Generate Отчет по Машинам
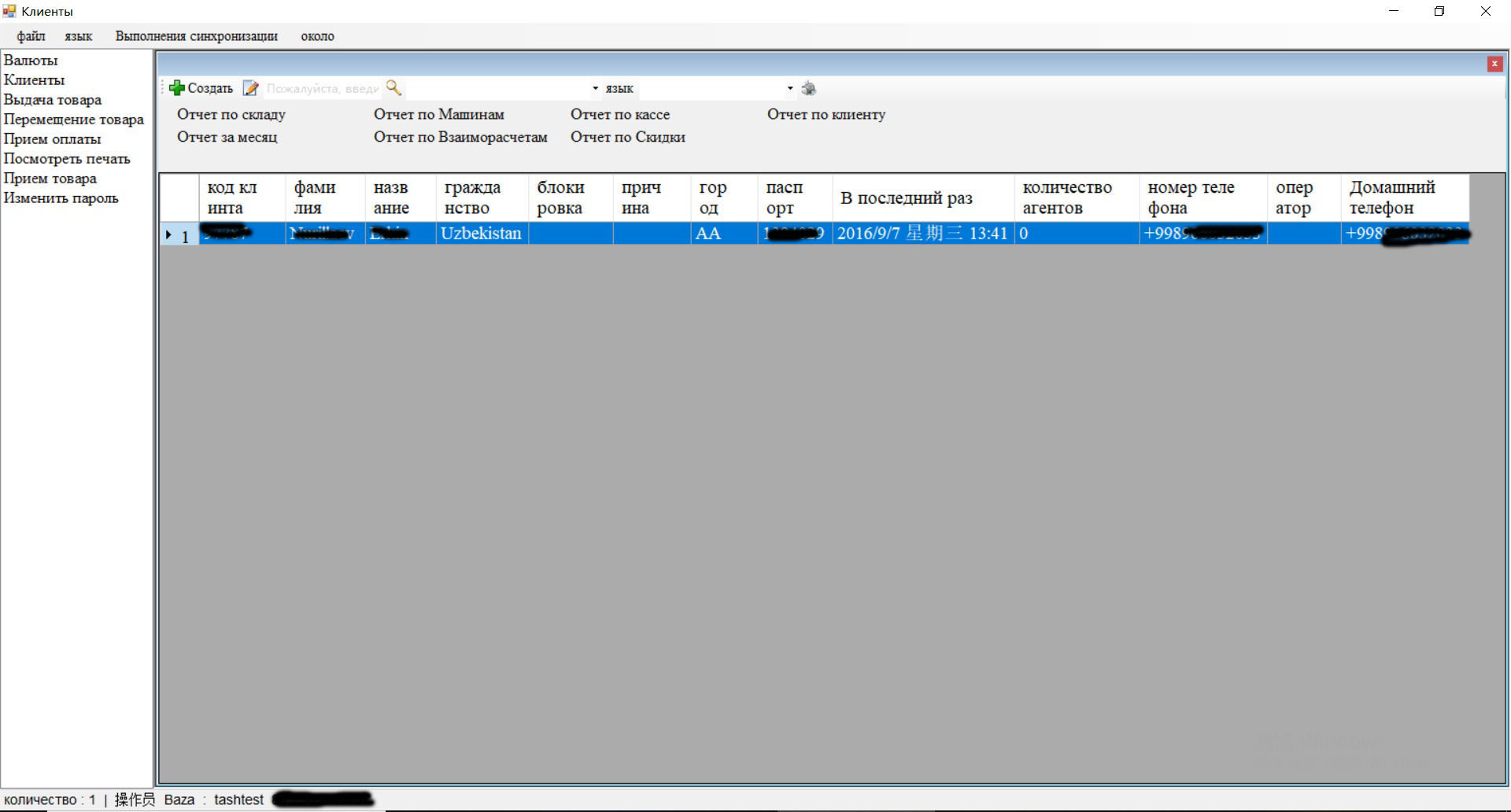 (x=438, y=114)
